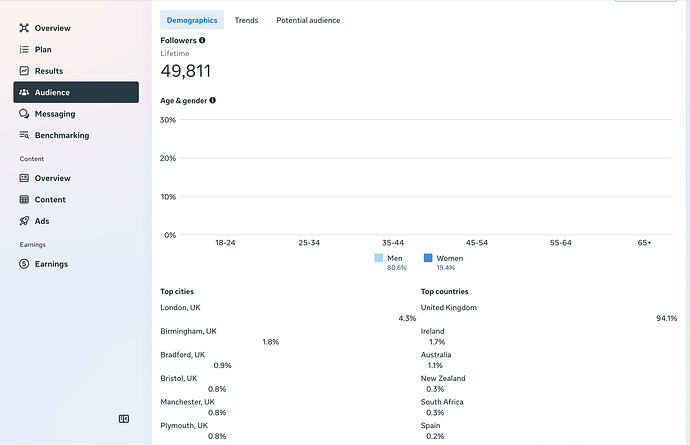The width and height of the screenshot is (690, 445).
Task: Click the Top cities heading
Action: (x=177, y=291)
